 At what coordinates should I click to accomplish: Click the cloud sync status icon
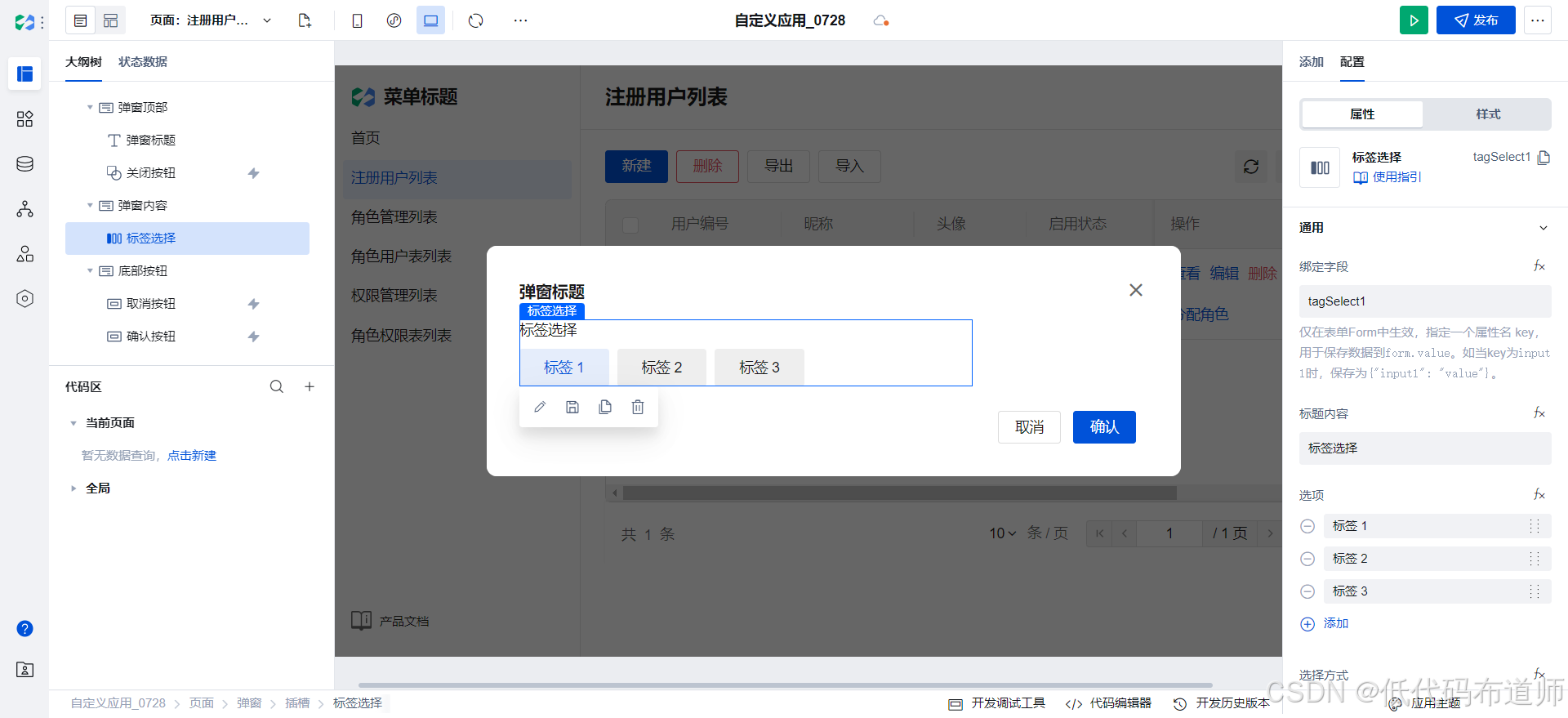[x=881, y=20]
